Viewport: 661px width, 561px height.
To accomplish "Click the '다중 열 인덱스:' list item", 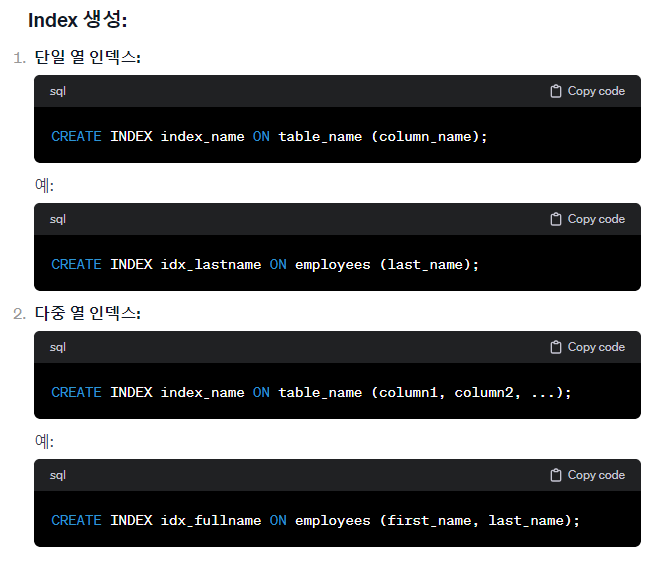I will tap(88, 313).
